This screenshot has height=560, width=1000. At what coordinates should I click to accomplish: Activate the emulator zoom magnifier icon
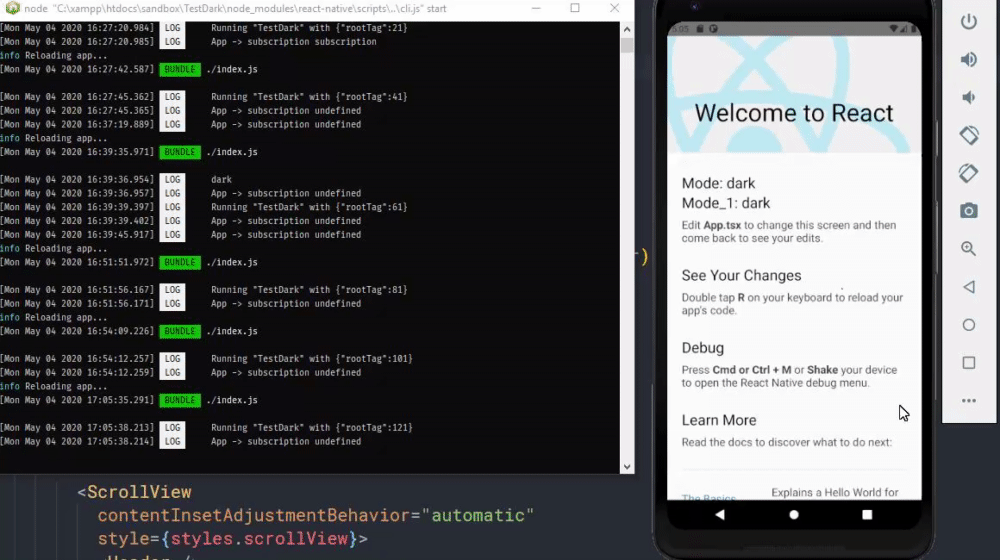pyautogui.click(x=968, y=249)
